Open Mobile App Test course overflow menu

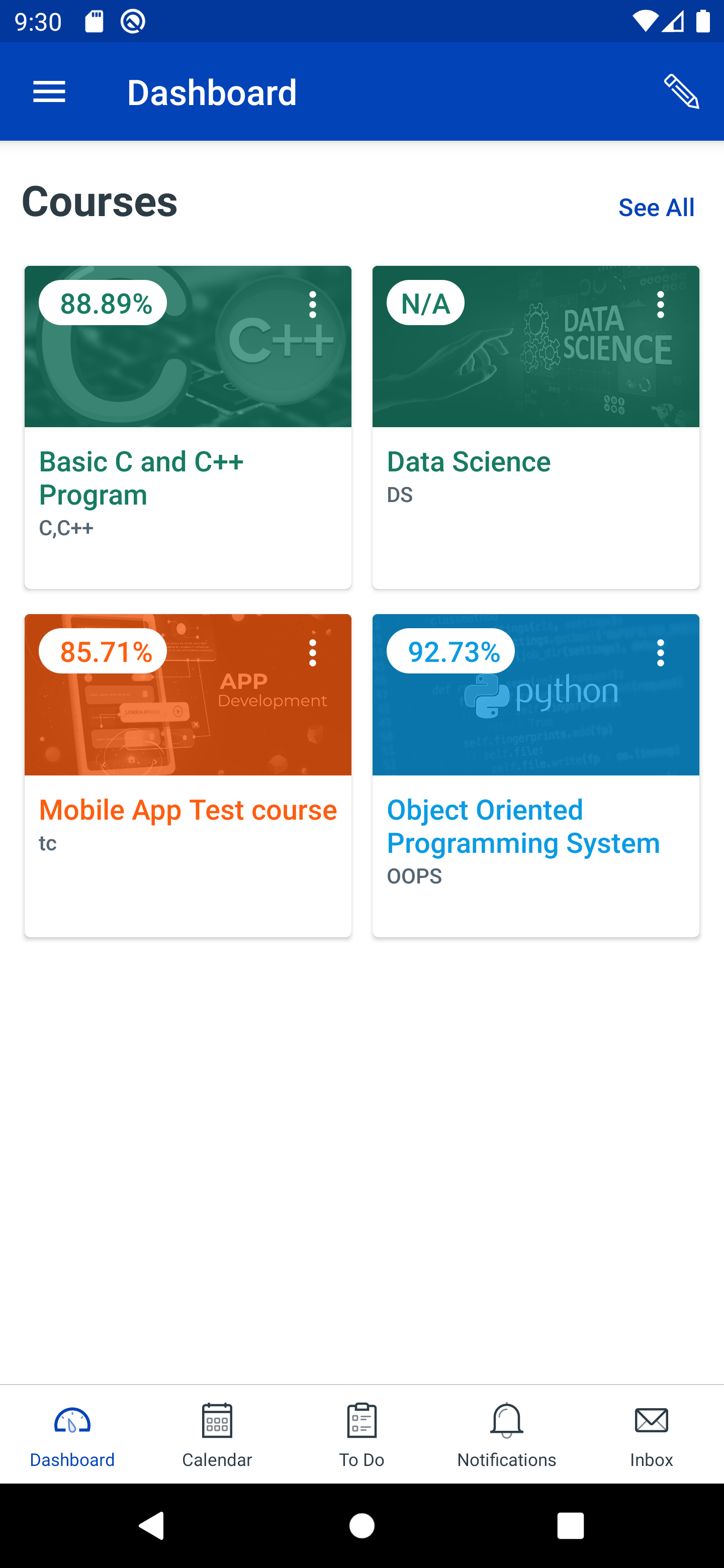[312, 652]
